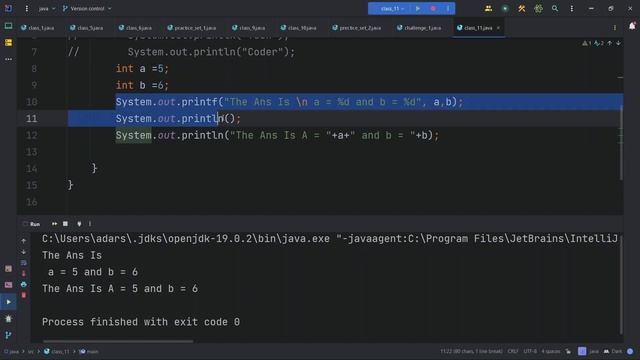Viewport: 640px width, 360px height.
Task: Open the Debug tool window bug icon
Action: click(8, 319)
